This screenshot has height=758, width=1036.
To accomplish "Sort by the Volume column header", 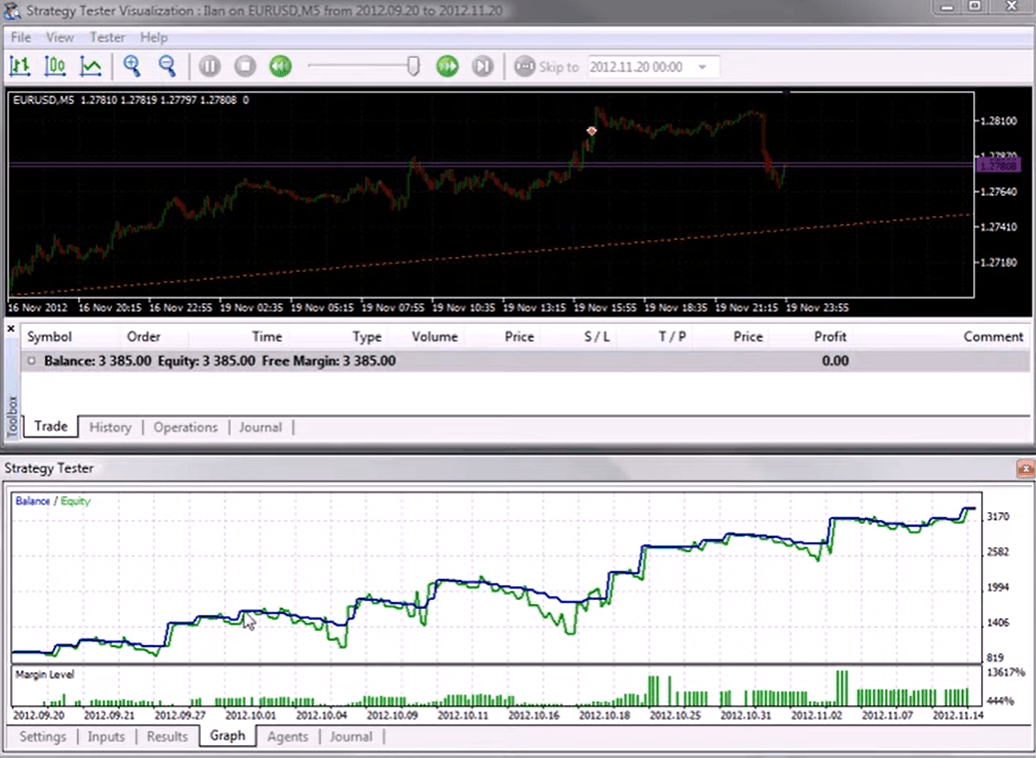I will click(x=435, y=336).
